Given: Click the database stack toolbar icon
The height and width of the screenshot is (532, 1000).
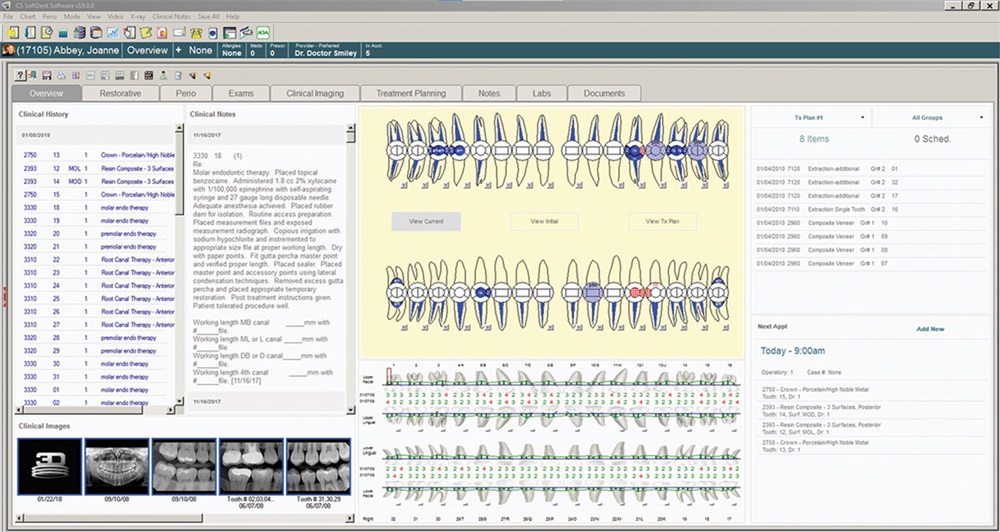Looking at the screenshot, I should [79, 33].
